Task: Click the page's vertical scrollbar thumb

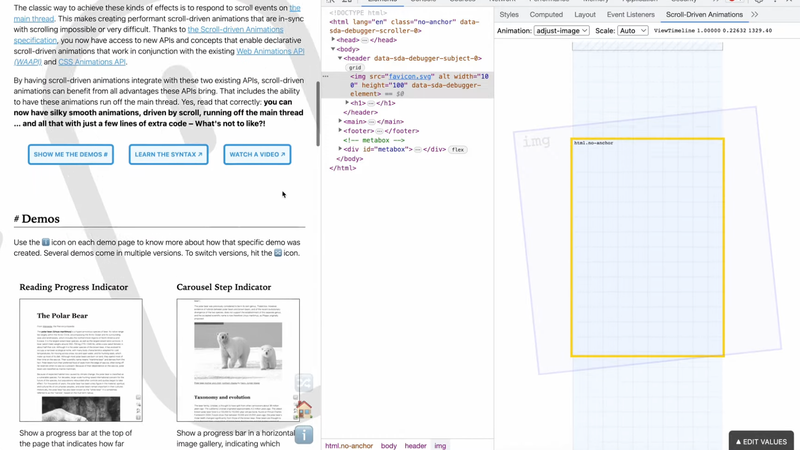Action: tap(318, 113)
